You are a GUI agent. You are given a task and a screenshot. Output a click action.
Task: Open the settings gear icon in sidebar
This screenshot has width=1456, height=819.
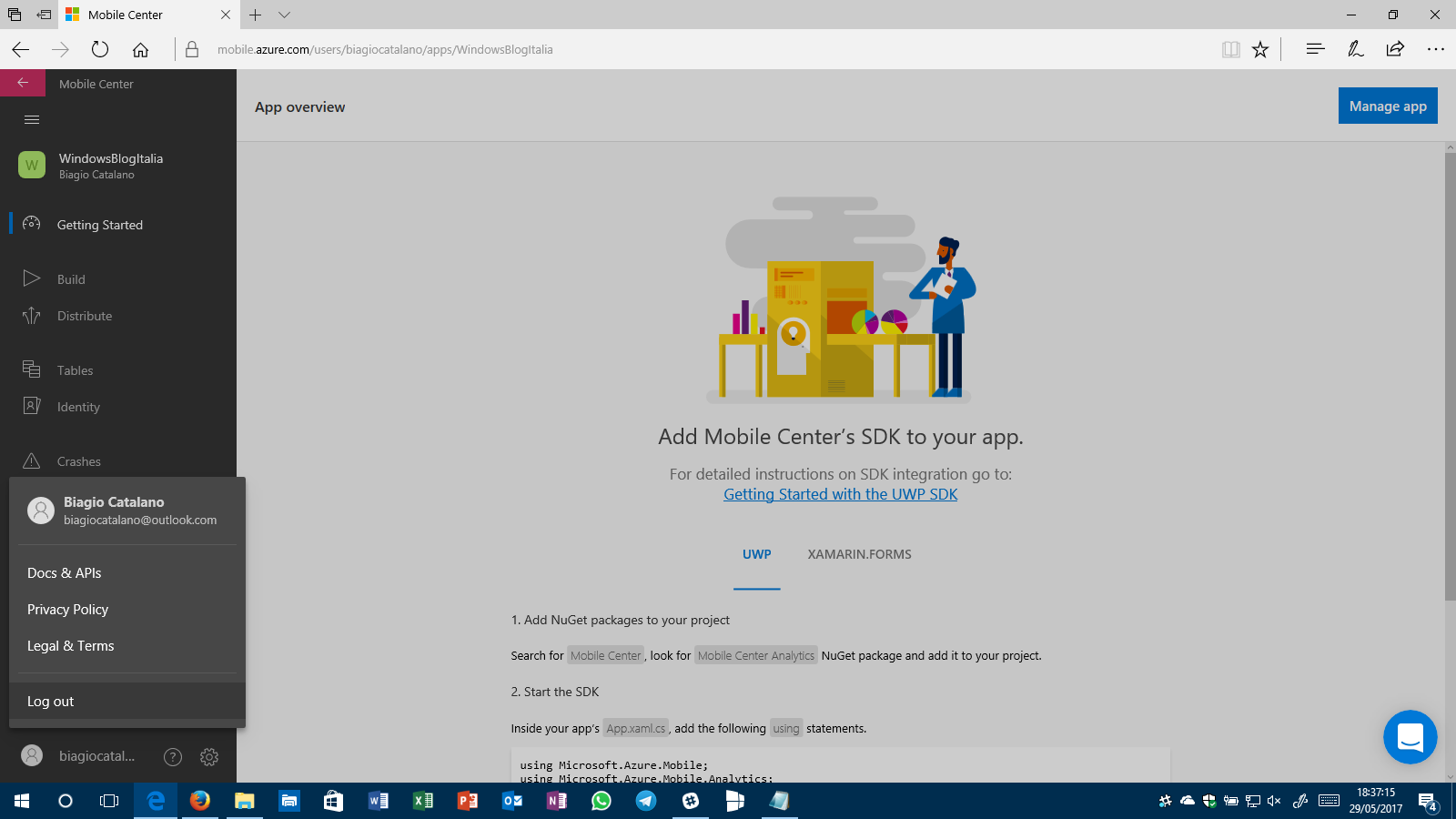coord(209,757)
